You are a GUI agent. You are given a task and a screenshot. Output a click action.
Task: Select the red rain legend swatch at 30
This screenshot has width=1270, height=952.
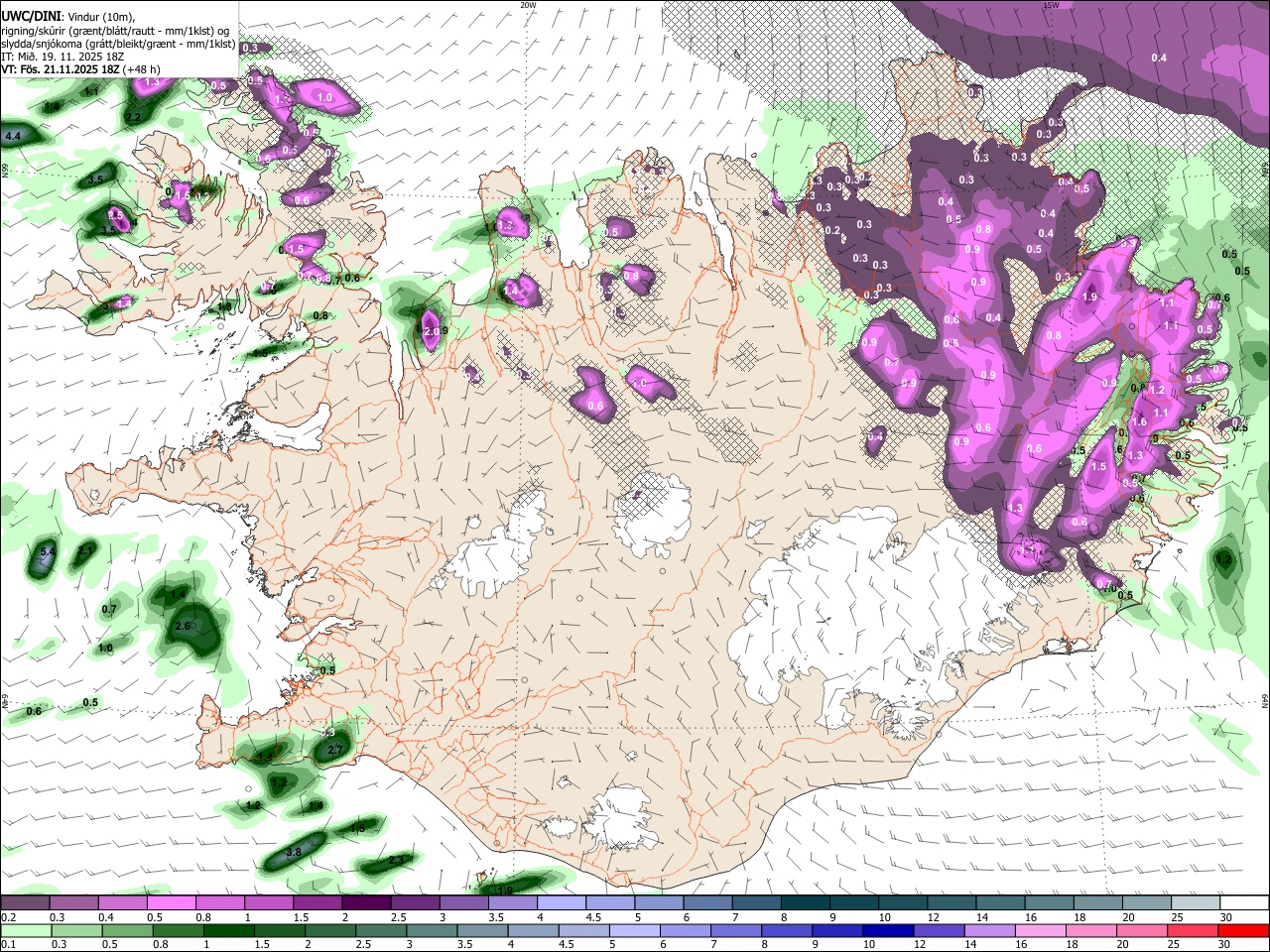1243,930
